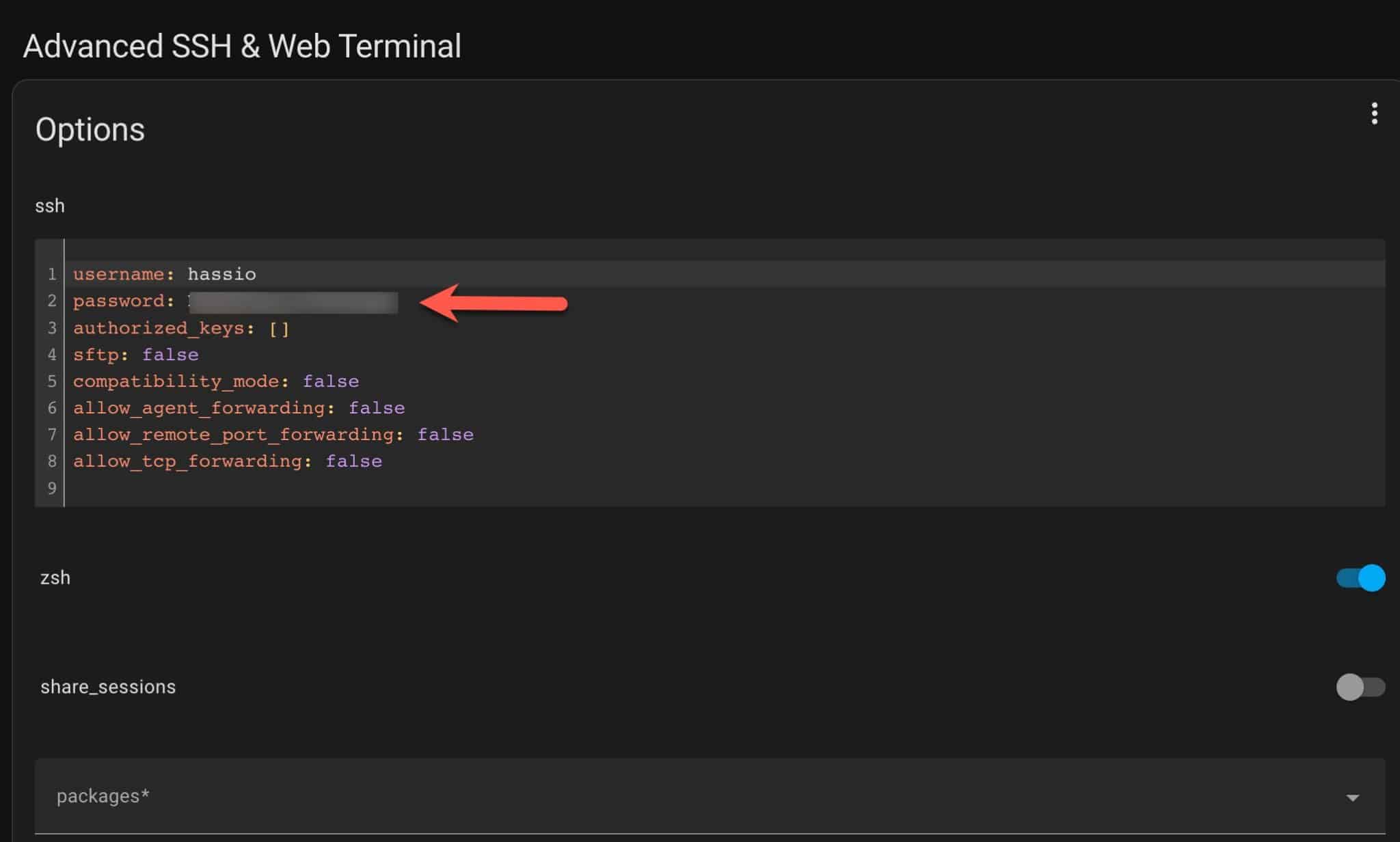This screenshot has width=1400, height=842.
Task: Click line number 2 in the gutter
Action: pyautogui.click(x=51, y=301)
